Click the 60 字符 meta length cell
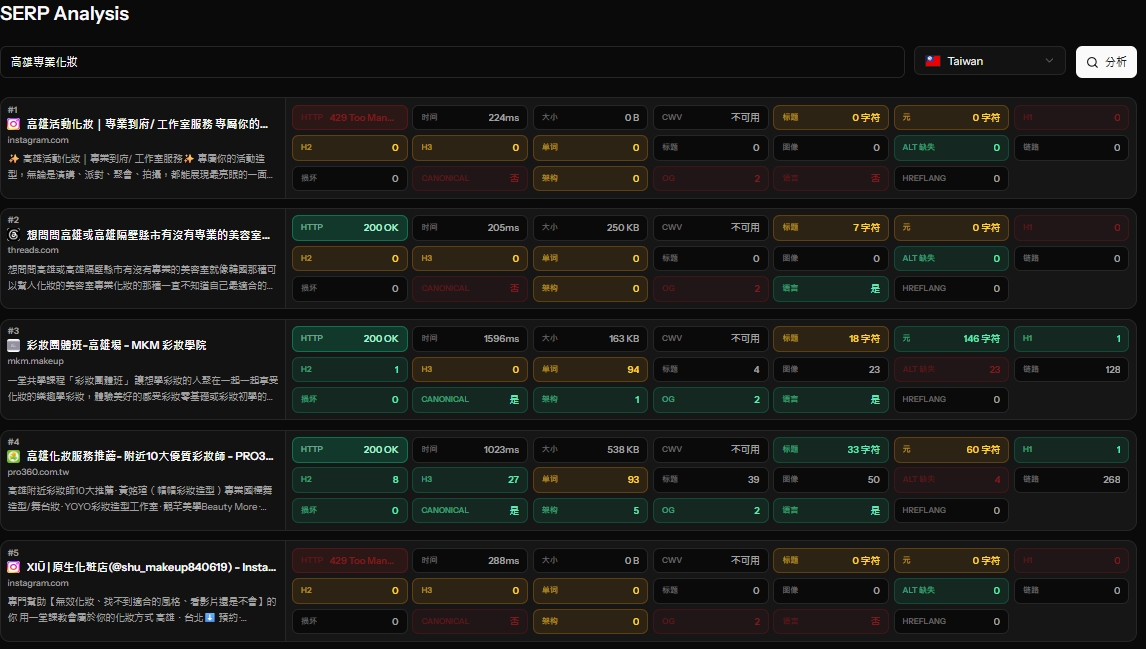This screenshot has width=1146, height=649. tap(951, 449)
